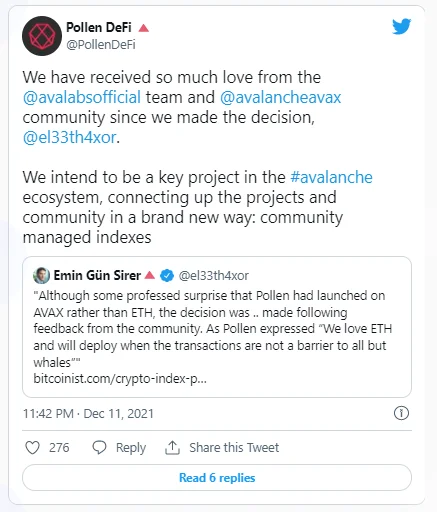This screenshot has height=512, width=437.
Task: Click red triangle beside Pollen DeFi name
Action: click(144, 28)
